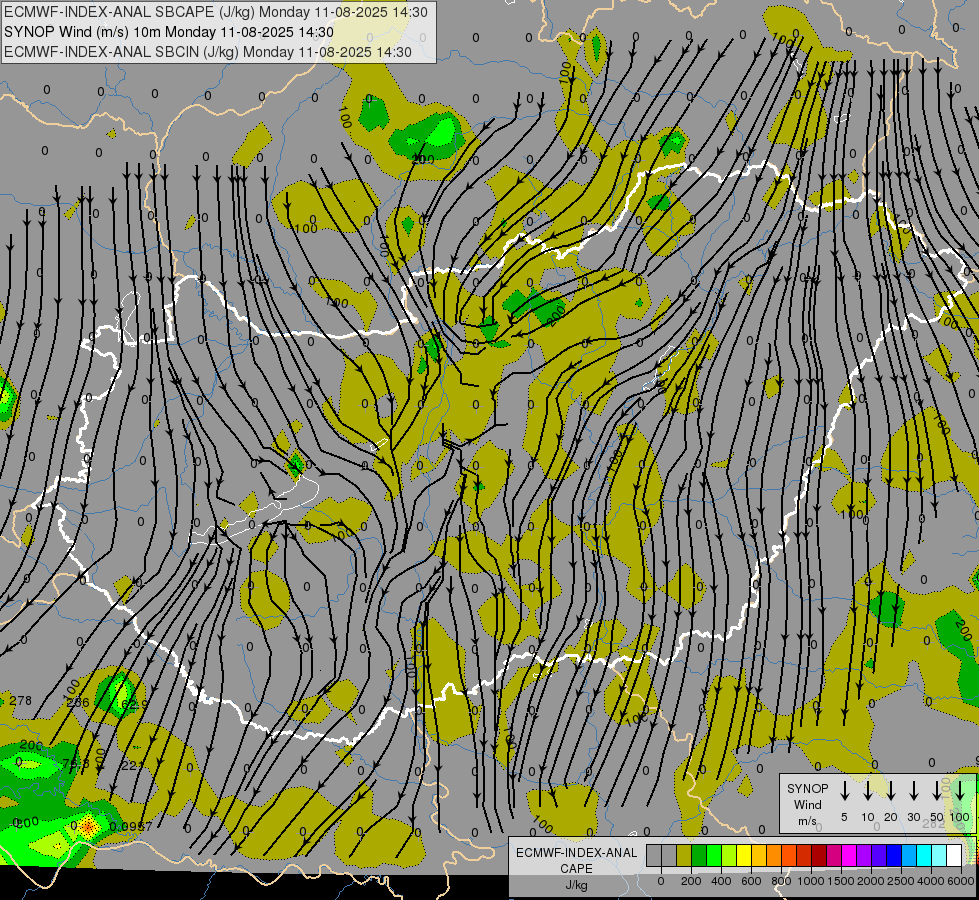Pick the dark green swatch after the 200 tick
The width and height of the screenshot is (979, 900).
[699, 856]
